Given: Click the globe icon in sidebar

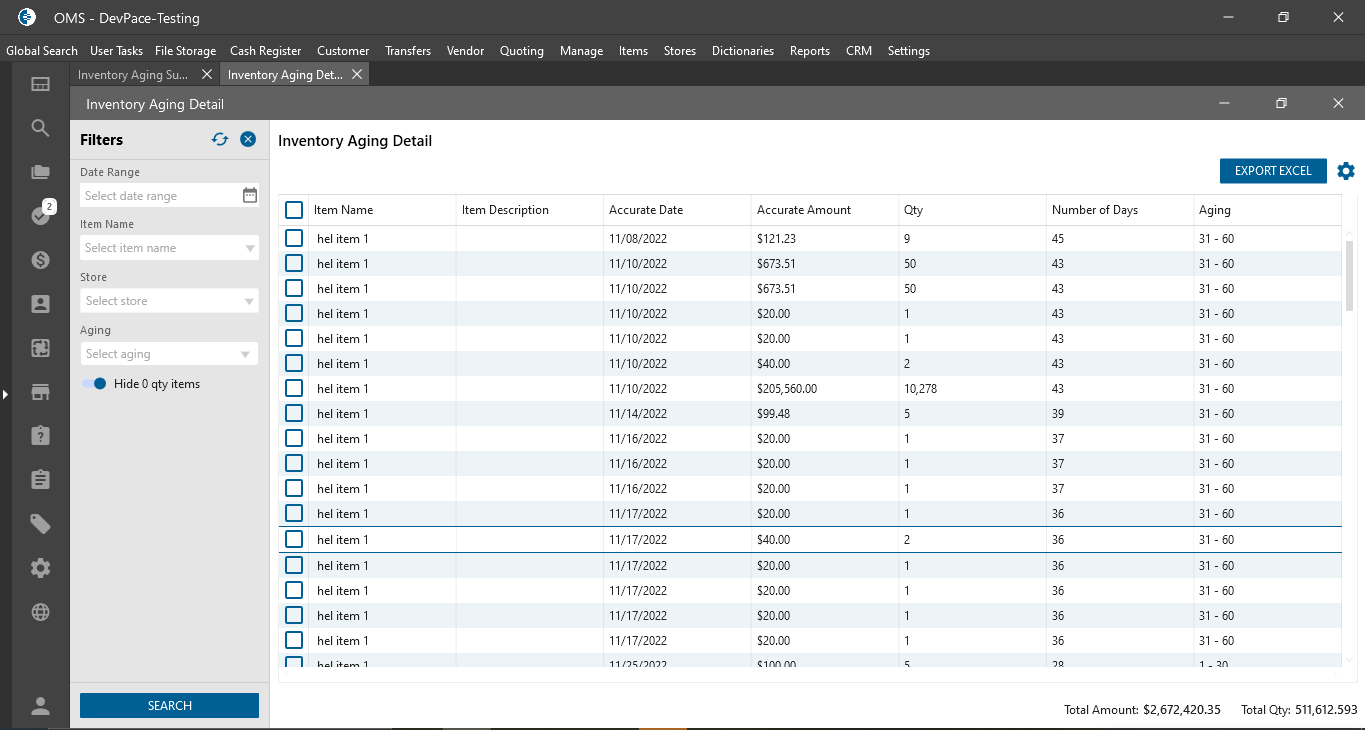Looking at the screenshot, I should coord(40,612).
